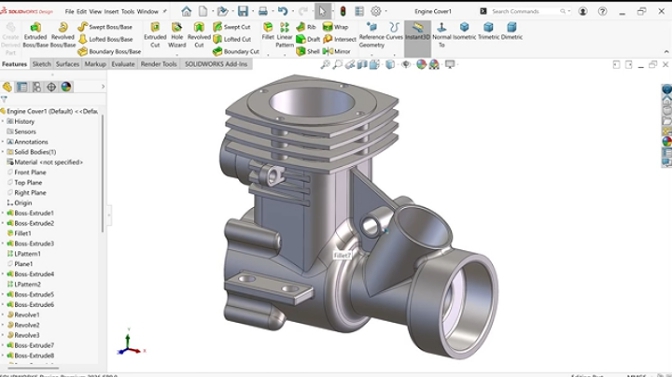
Task: Choose the Boundary Cut command
Action: coord(236,51)
